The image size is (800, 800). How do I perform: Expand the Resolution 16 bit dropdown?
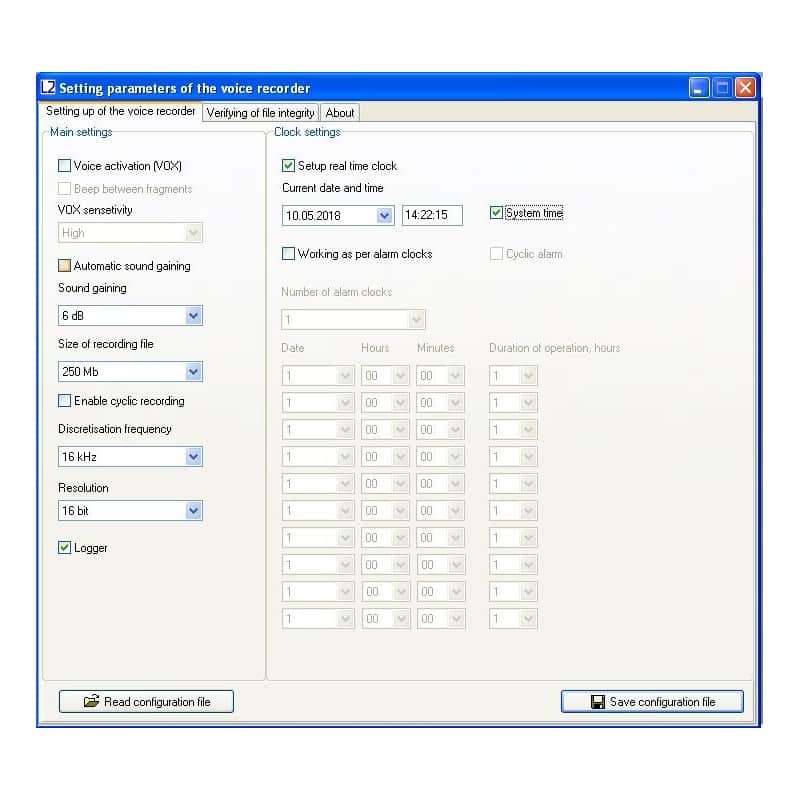point(194,511)
